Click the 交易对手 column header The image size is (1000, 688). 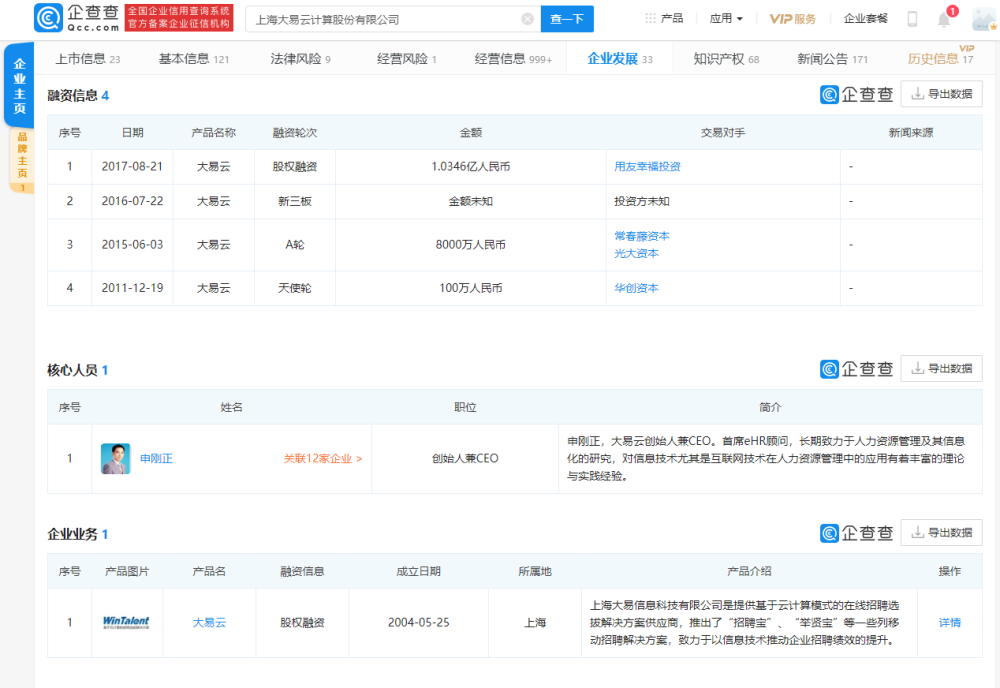pos(723,133)
